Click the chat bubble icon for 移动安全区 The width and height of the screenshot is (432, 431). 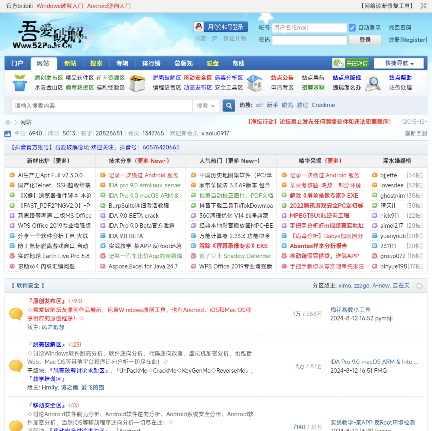[x=16, y=425]
